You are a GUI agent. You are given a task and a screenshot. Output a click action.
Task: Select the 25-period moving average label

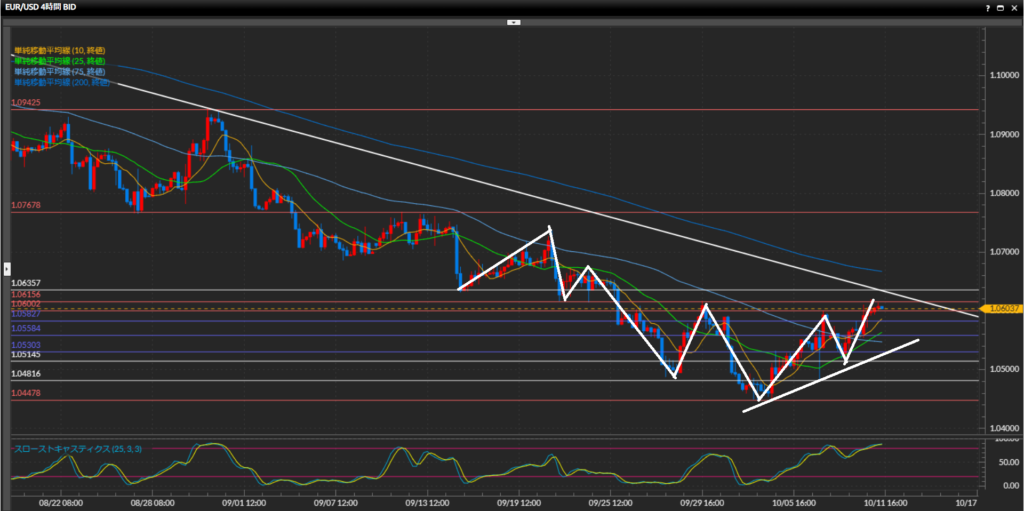point(59,61)
